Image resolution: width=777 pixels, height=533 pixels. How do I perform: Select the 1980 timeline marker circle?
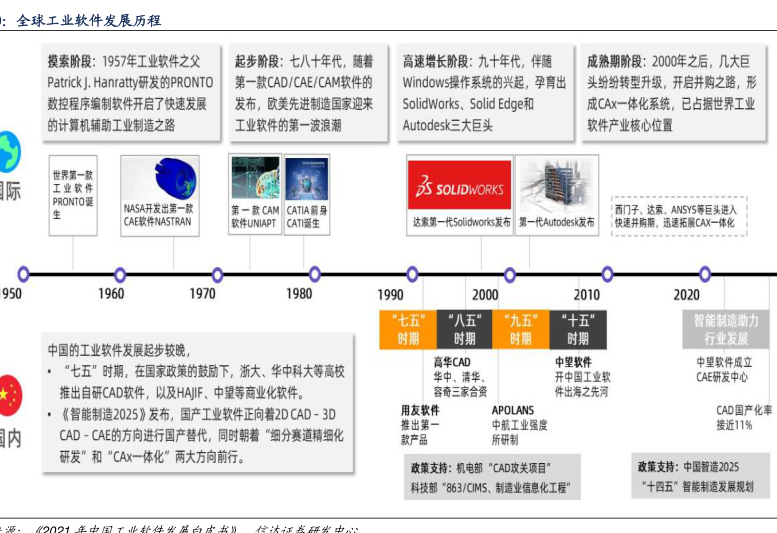point(315,274)
